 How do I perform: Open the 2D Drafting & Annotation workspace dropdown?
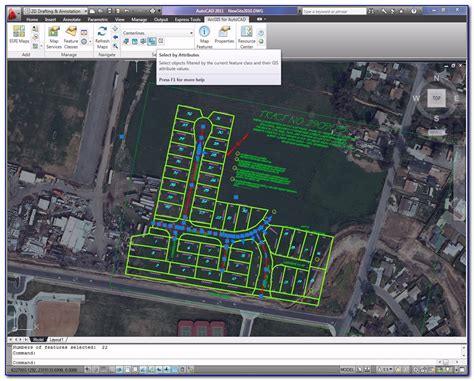pyautogui.click(x=56, y=11)
